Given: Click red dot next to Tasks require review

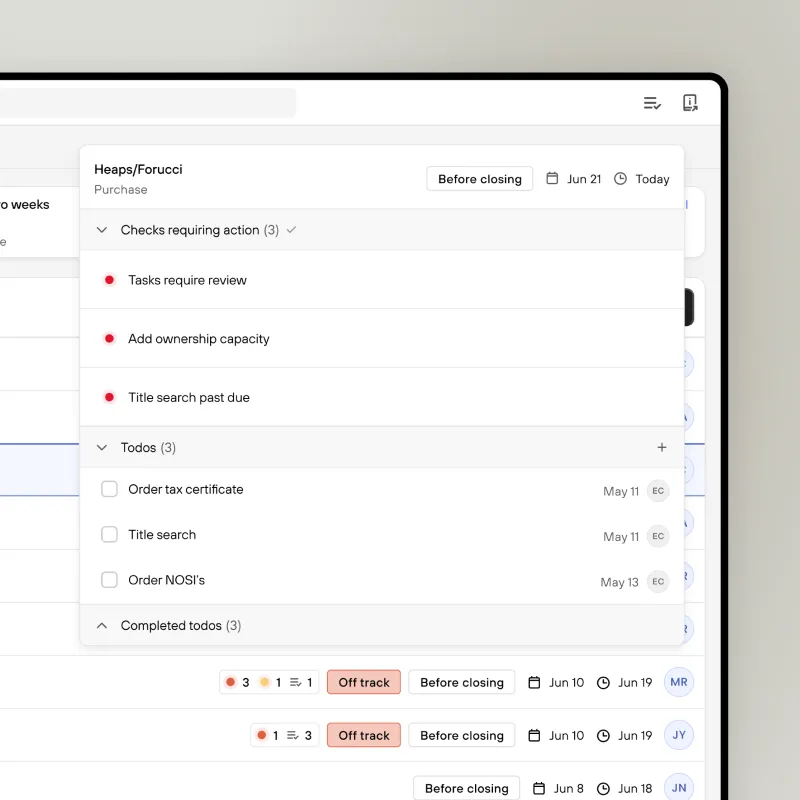Looking at the screenshot, I should click(x=109, y=280).
